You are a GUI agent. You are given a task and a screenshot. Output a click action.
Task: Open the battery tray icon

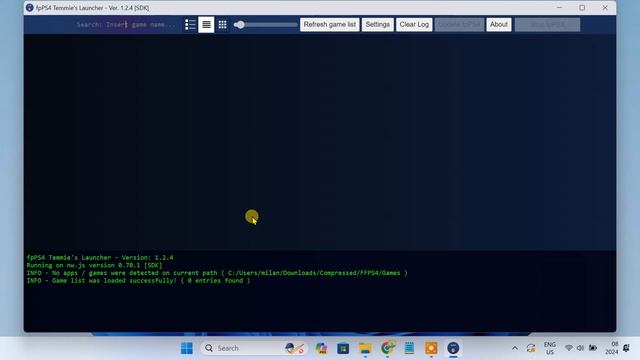coord(593,348)
